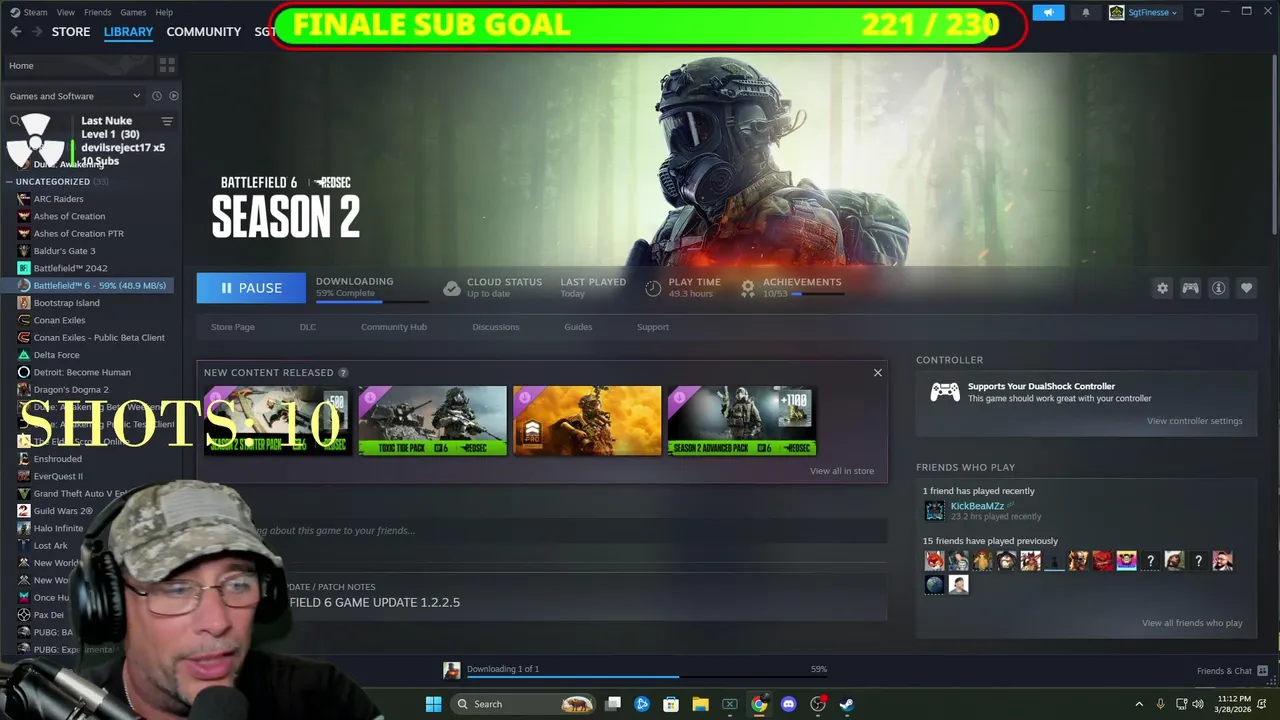The height and width of the screenshot is (720, 1280).
Task: Click the recent activity clock filter
Action: (156, 96)
